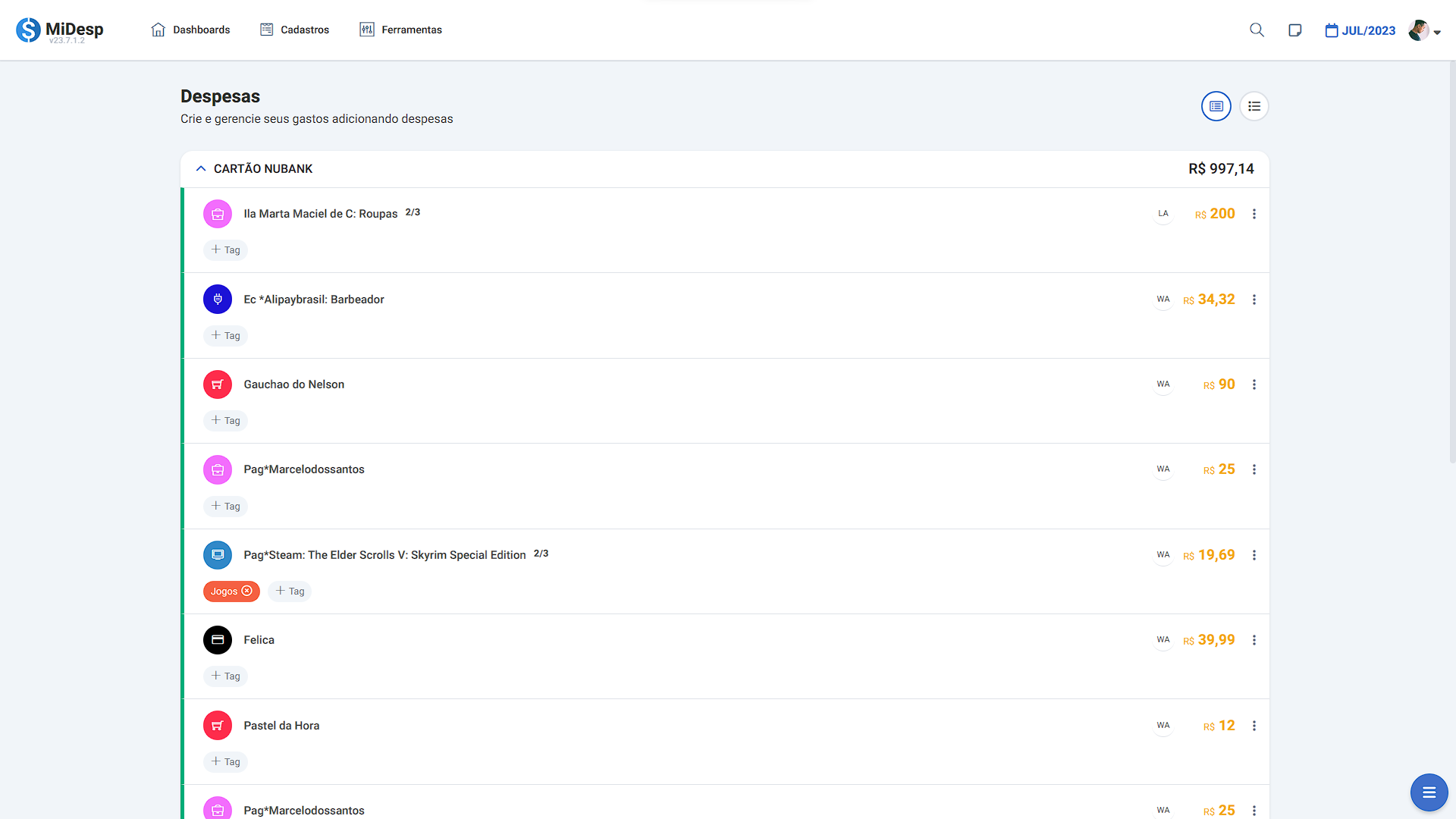This screenshot has height=819, width=1456.
Task: Open options menu for Pastel da Hora
Action: pyautogui.click(x=1254, y=726)
